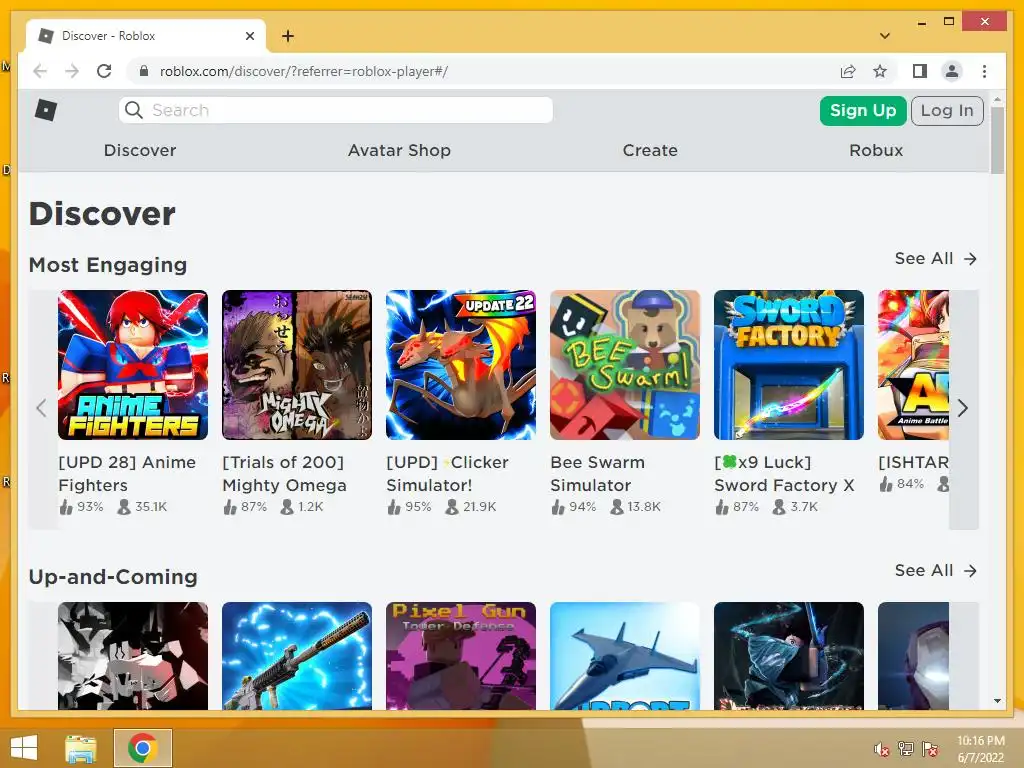Open File Explorer from taskbar

[81, 748]
